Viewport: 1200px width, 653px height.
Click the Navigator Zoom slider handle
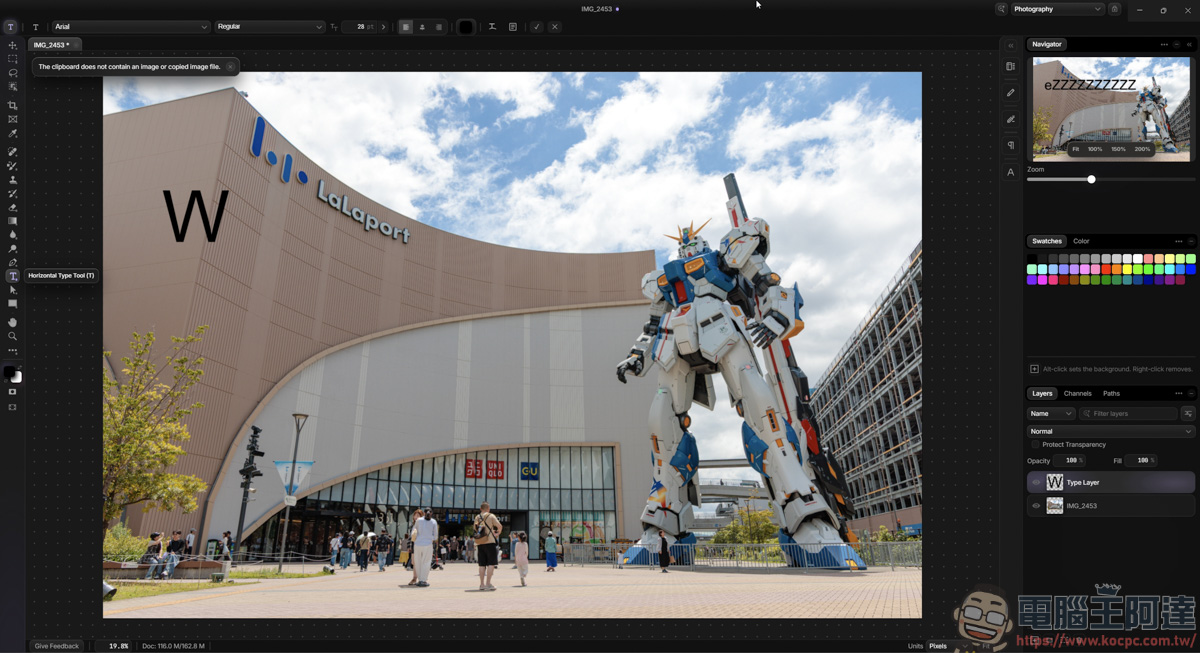1091,179
